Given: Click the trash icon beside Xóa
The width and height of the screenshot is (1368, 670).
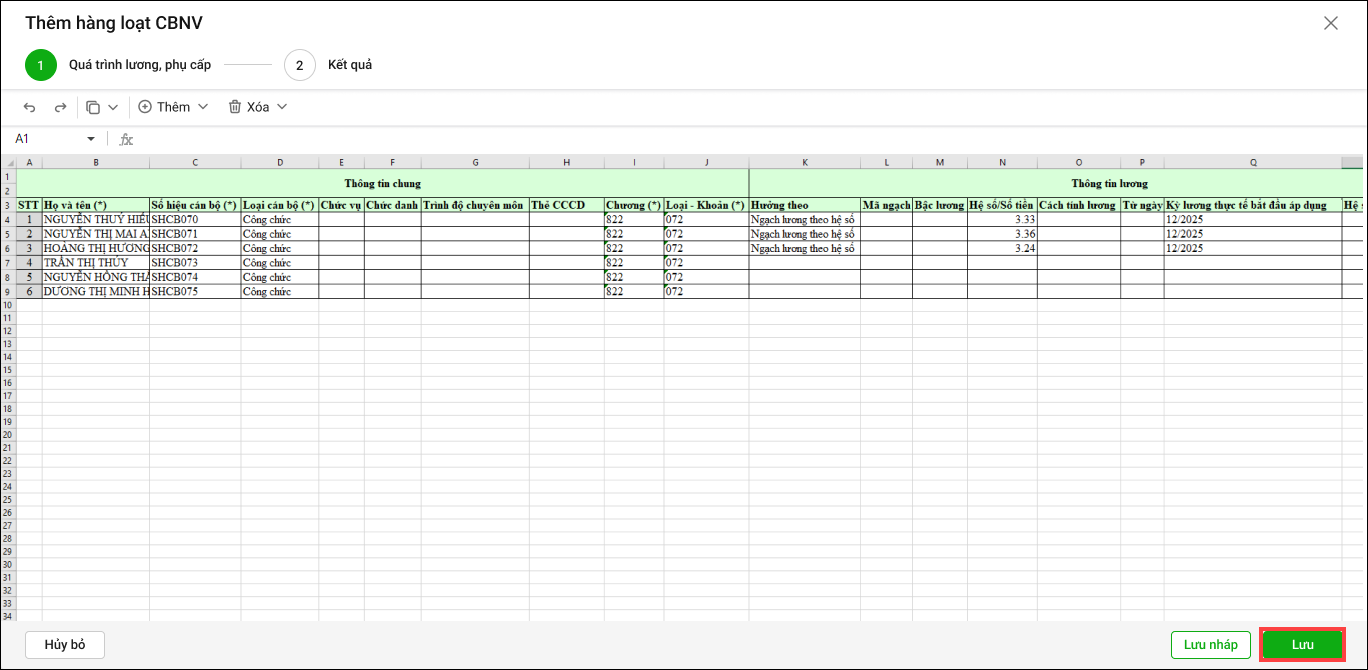Looking at the screenshot, I should click(x=235, y=107).
